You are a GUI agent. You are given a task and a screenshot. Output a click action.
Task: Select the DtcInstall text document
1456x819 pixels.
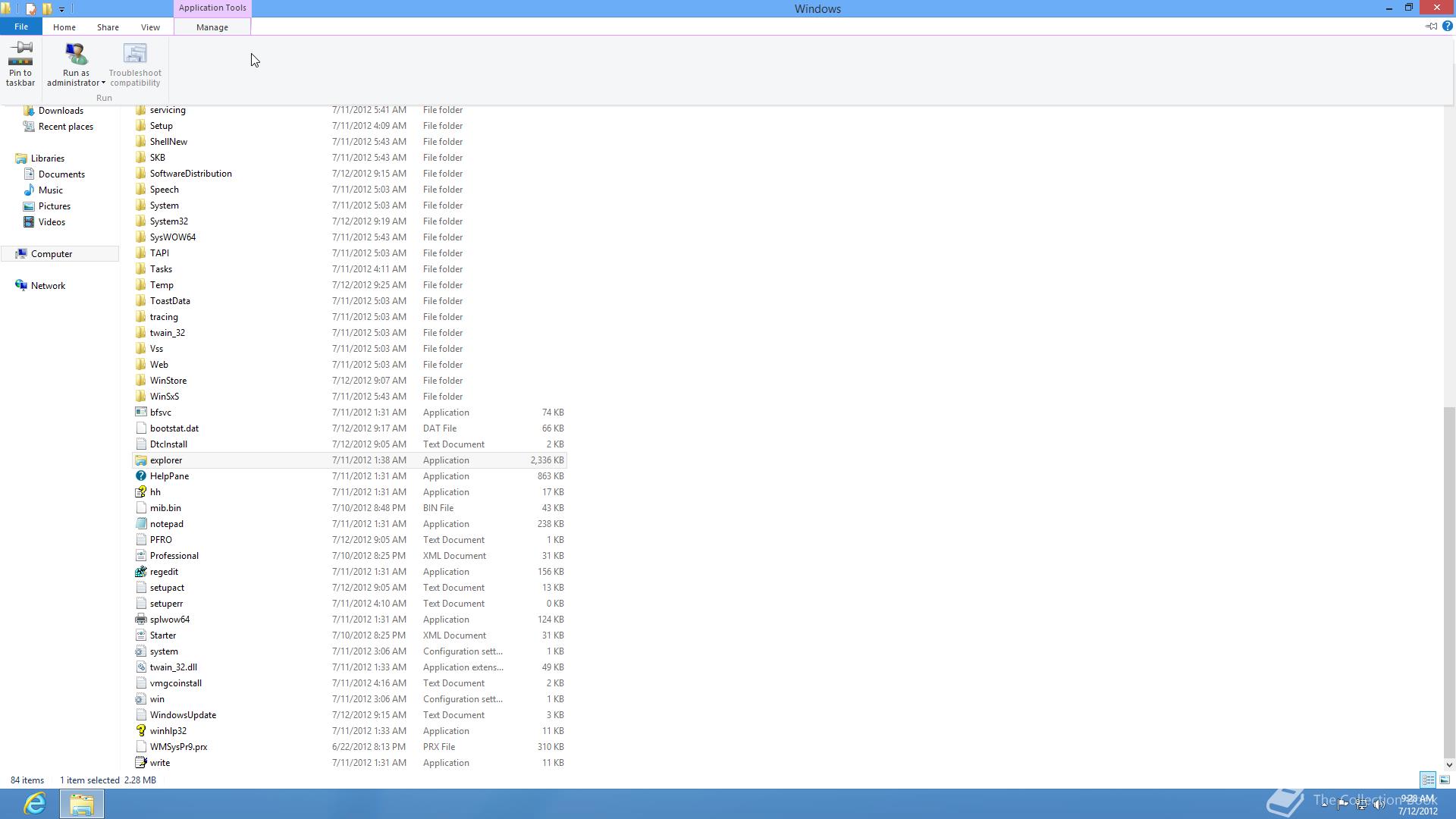tap(168, 444)
